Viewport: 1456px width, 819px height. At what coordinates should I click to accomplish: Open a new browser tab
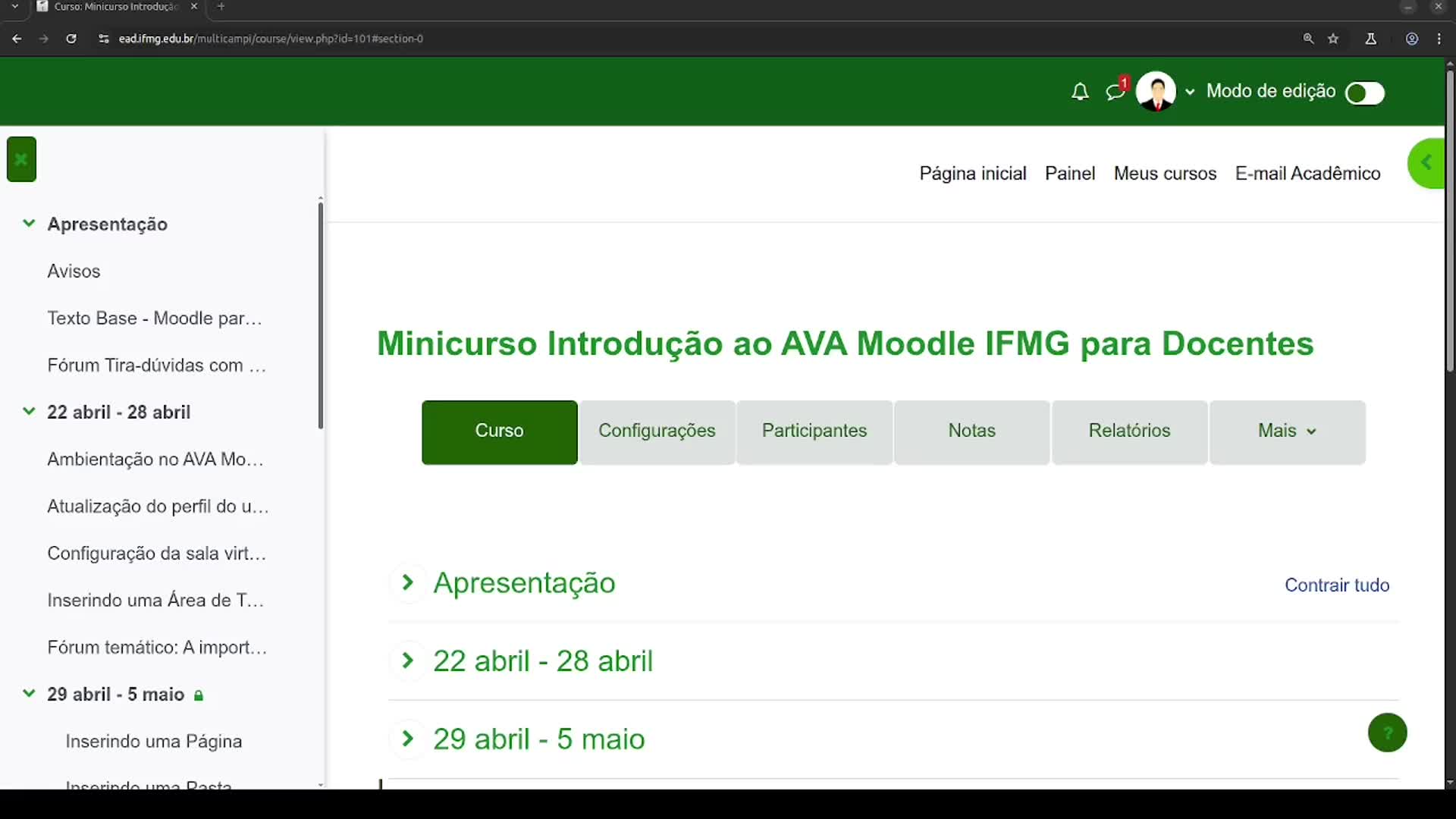221,7
